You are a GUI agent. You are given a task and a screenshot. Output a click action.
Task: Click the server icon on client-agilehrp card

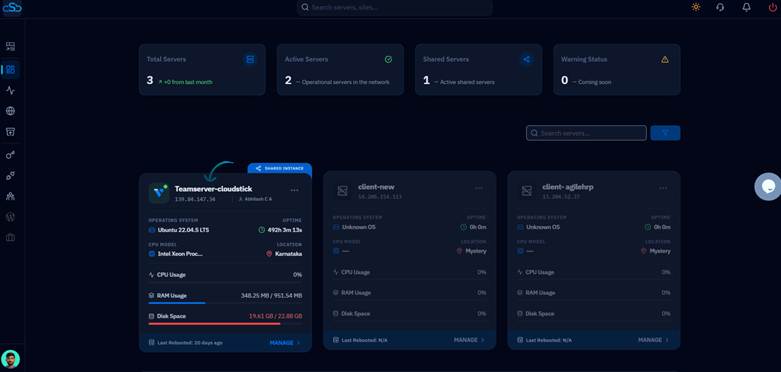click(x=526, y=191)
